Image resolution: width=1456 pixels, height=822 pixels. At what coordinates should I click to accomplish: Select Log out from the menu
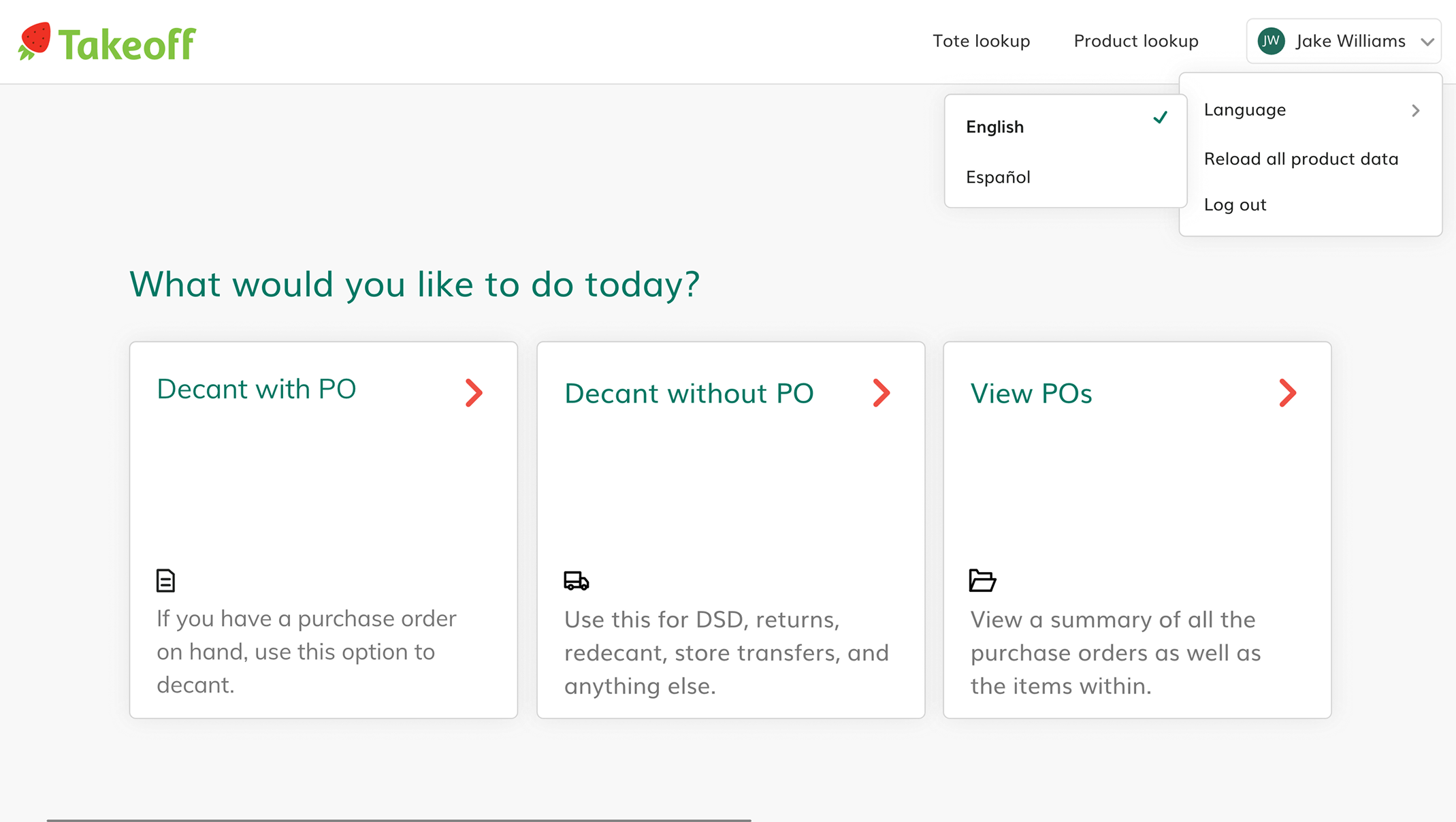pyautogui.click(x=1235, y=204)
